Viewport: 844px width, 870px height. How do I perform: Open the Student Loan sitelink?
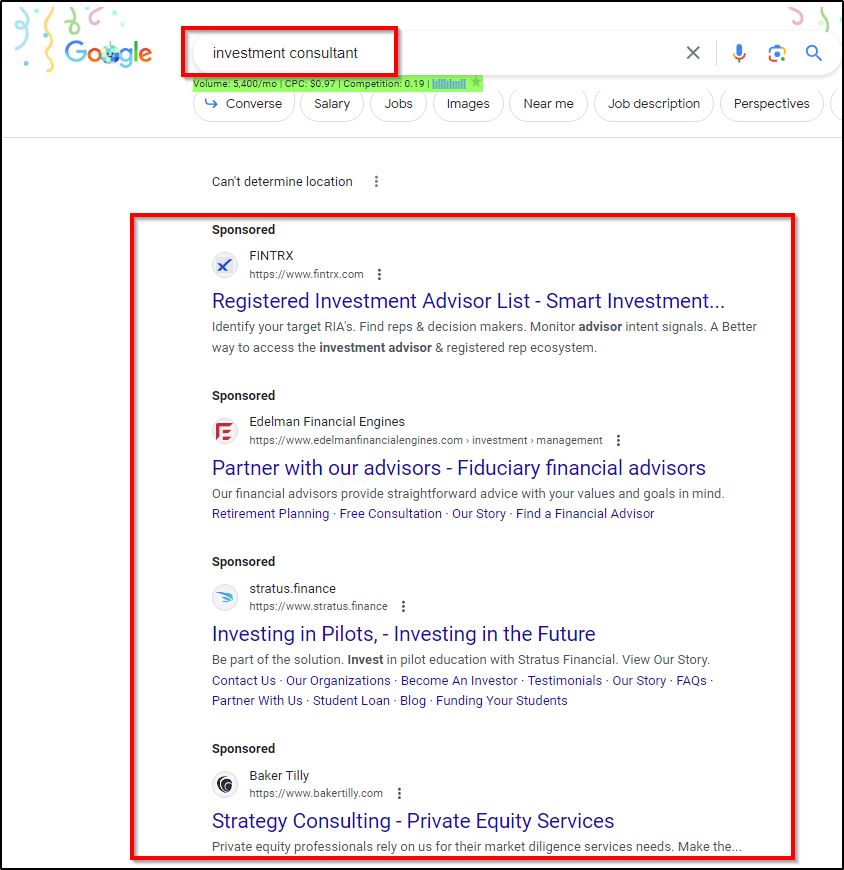pos(351,701)
